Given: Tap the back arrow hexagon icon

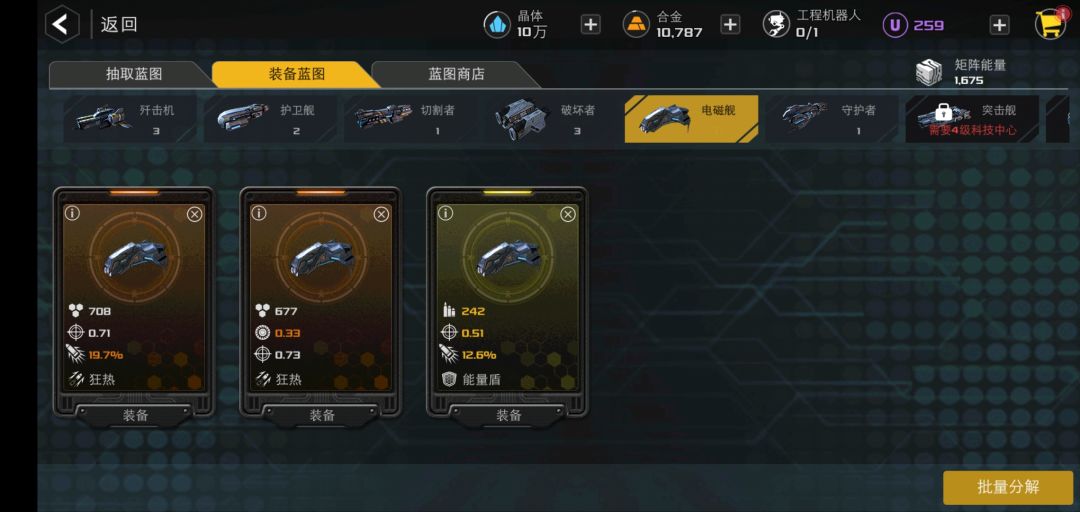Looking at the screenshot, I should tap(62, 24).
